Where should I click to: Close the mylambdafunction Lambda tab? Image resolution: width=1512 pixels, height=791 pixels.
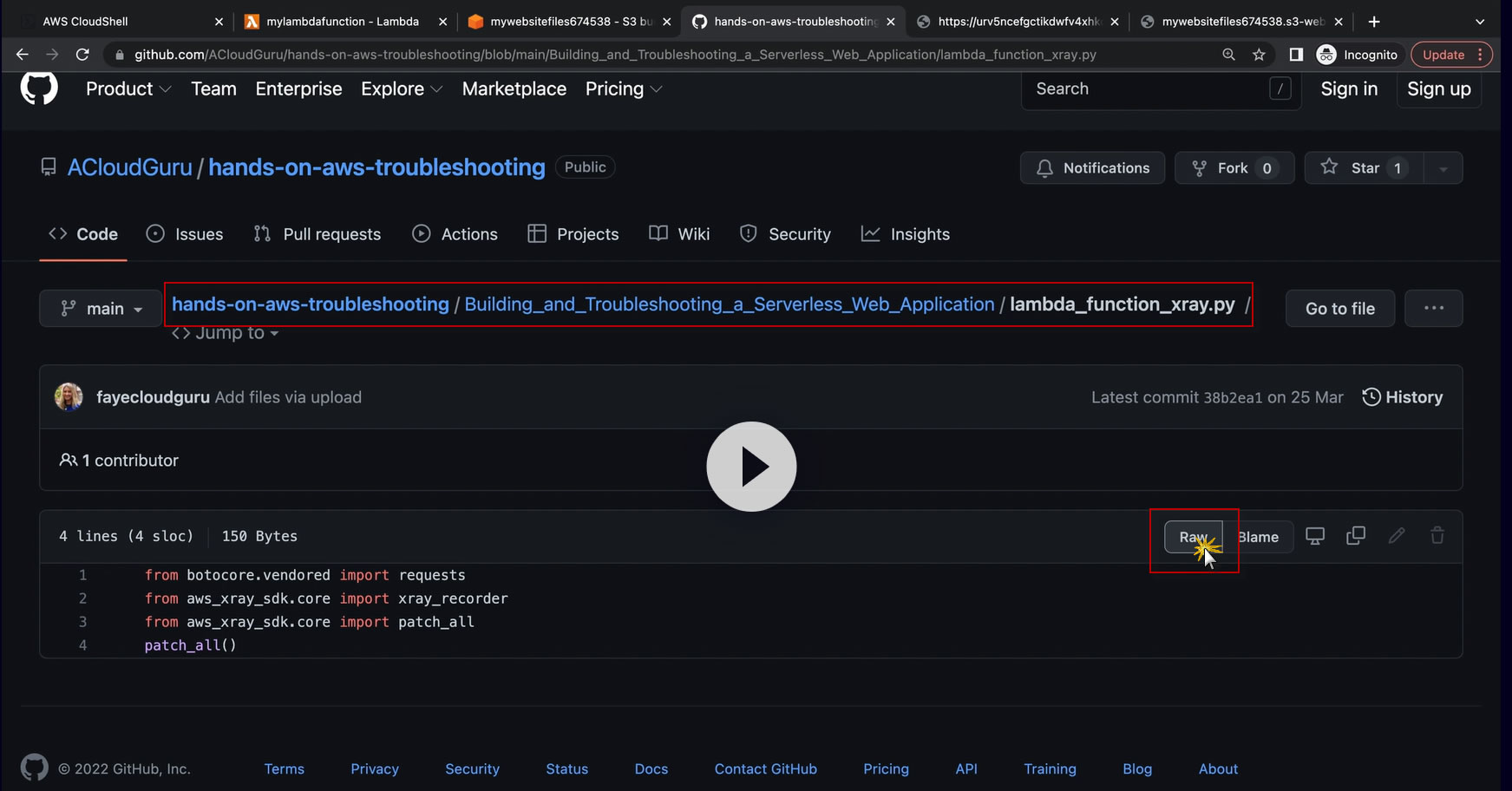pyautogui.click(x=442, y=22)
